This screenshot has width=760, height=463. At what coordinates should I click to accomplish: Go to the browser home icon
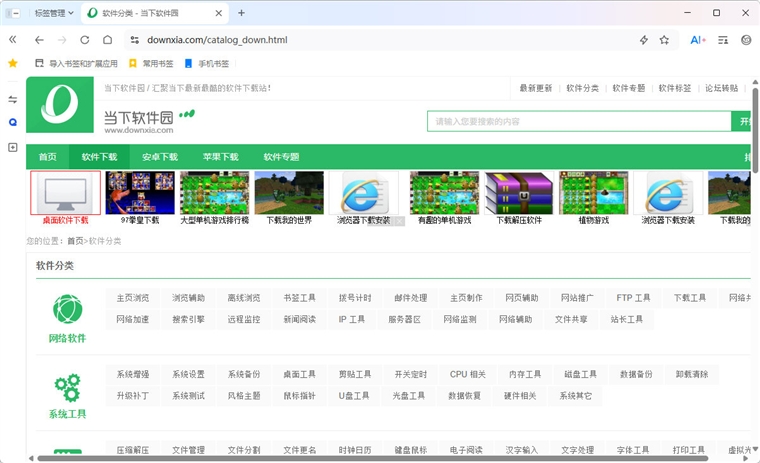pyautogui.click(x=108, y=40)
